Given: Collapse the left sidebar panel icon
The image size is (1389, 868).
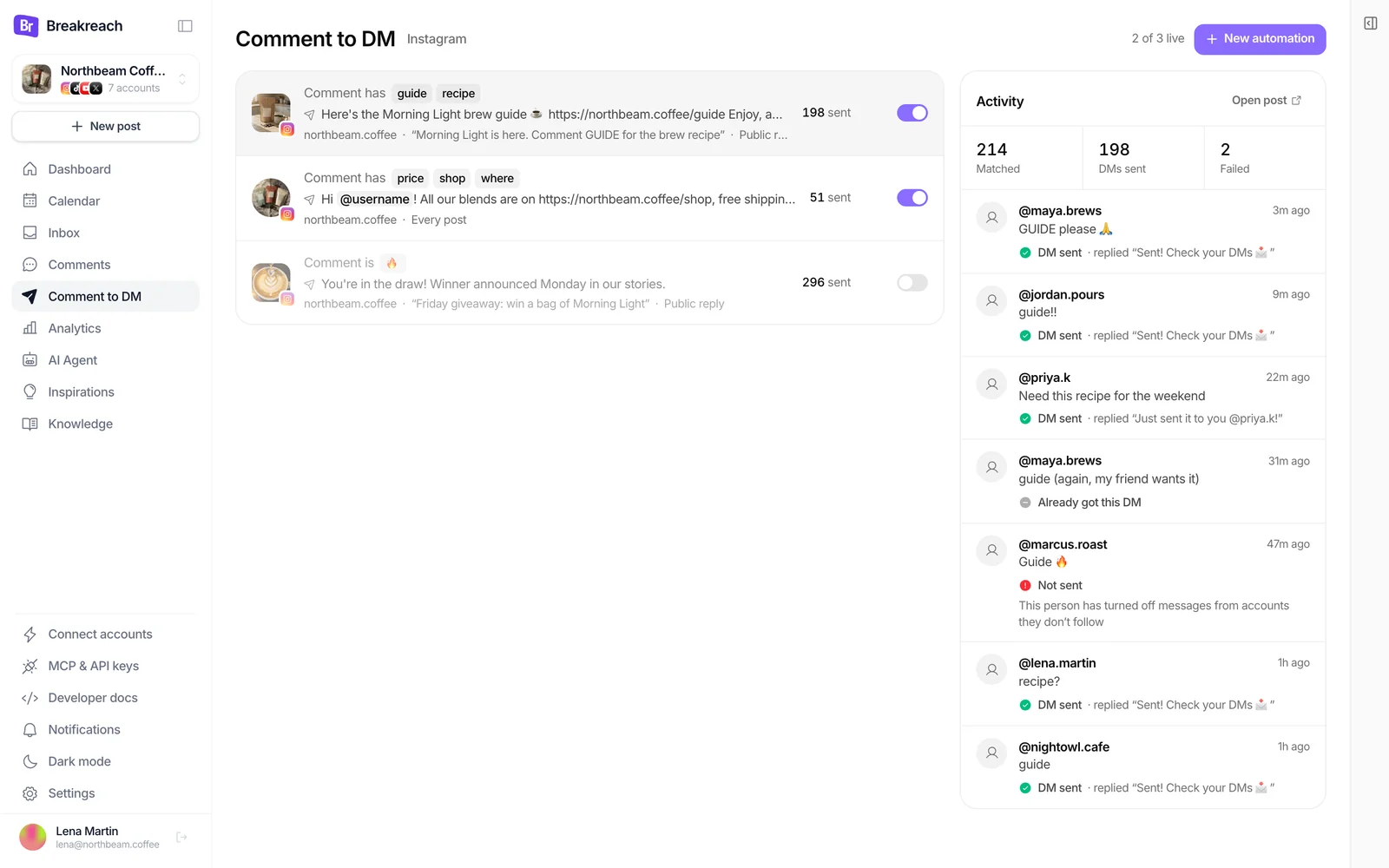Looking at the screenshot, I should [185, 26].
